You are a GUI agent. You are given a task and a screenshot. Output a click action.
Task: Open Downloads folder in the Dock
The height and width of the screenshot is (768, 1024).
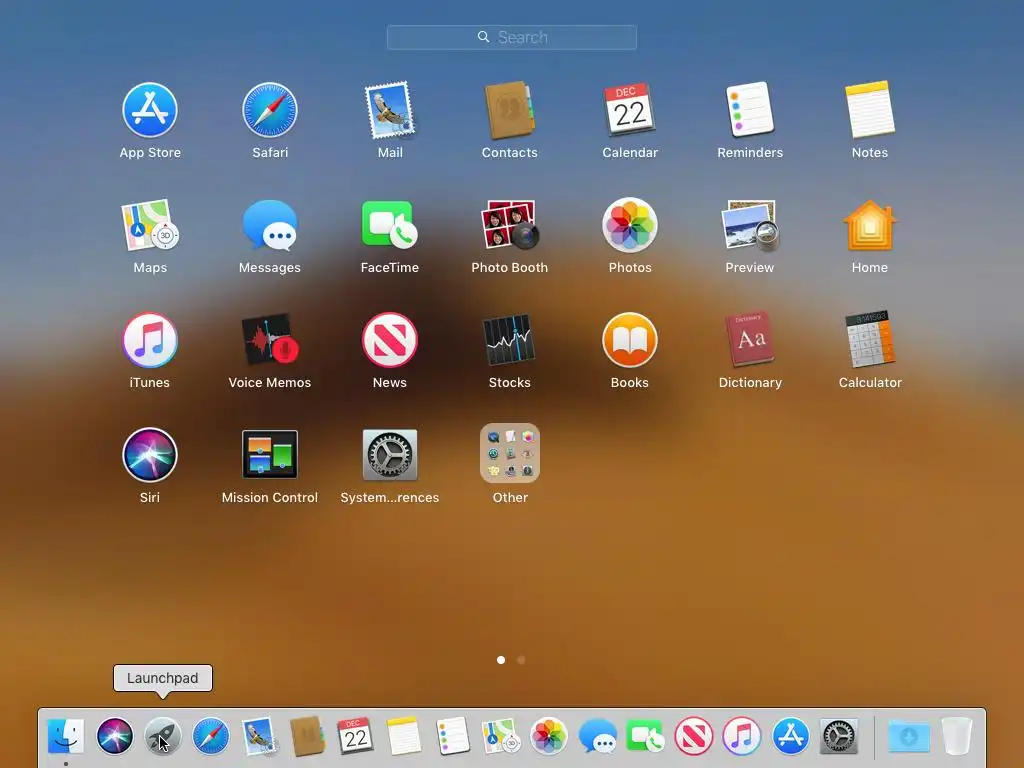908,736
